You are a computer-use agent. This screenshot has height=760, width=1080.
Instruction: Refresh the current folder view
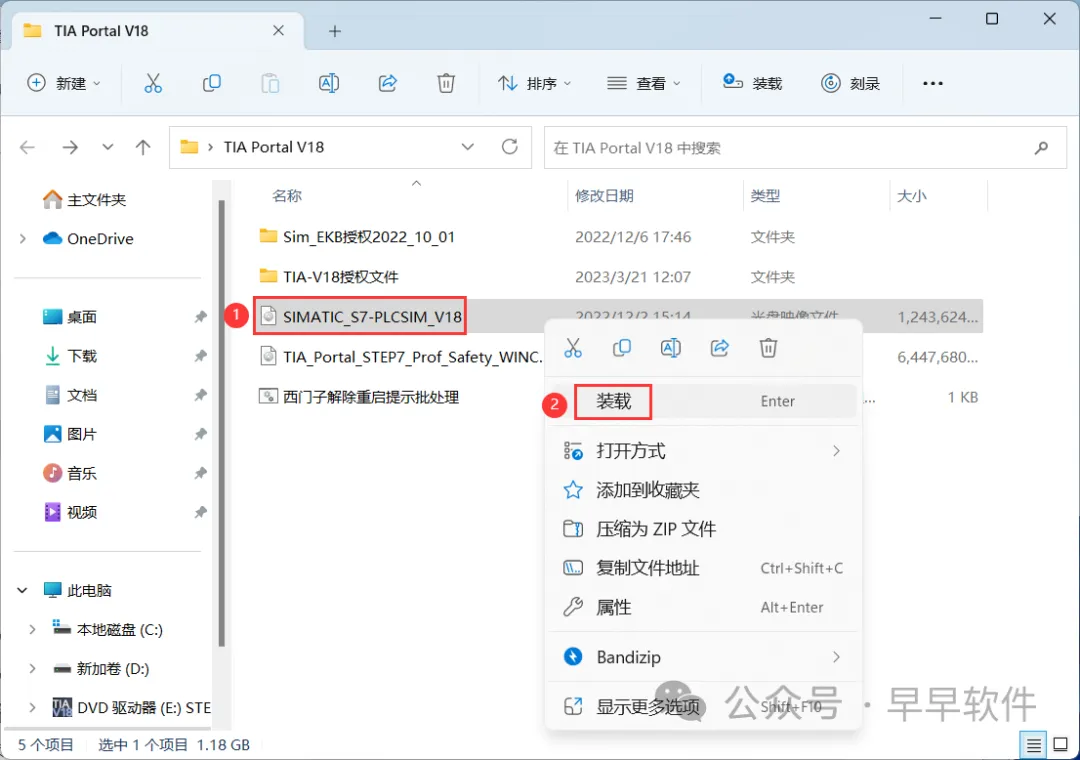click(510, 147)
